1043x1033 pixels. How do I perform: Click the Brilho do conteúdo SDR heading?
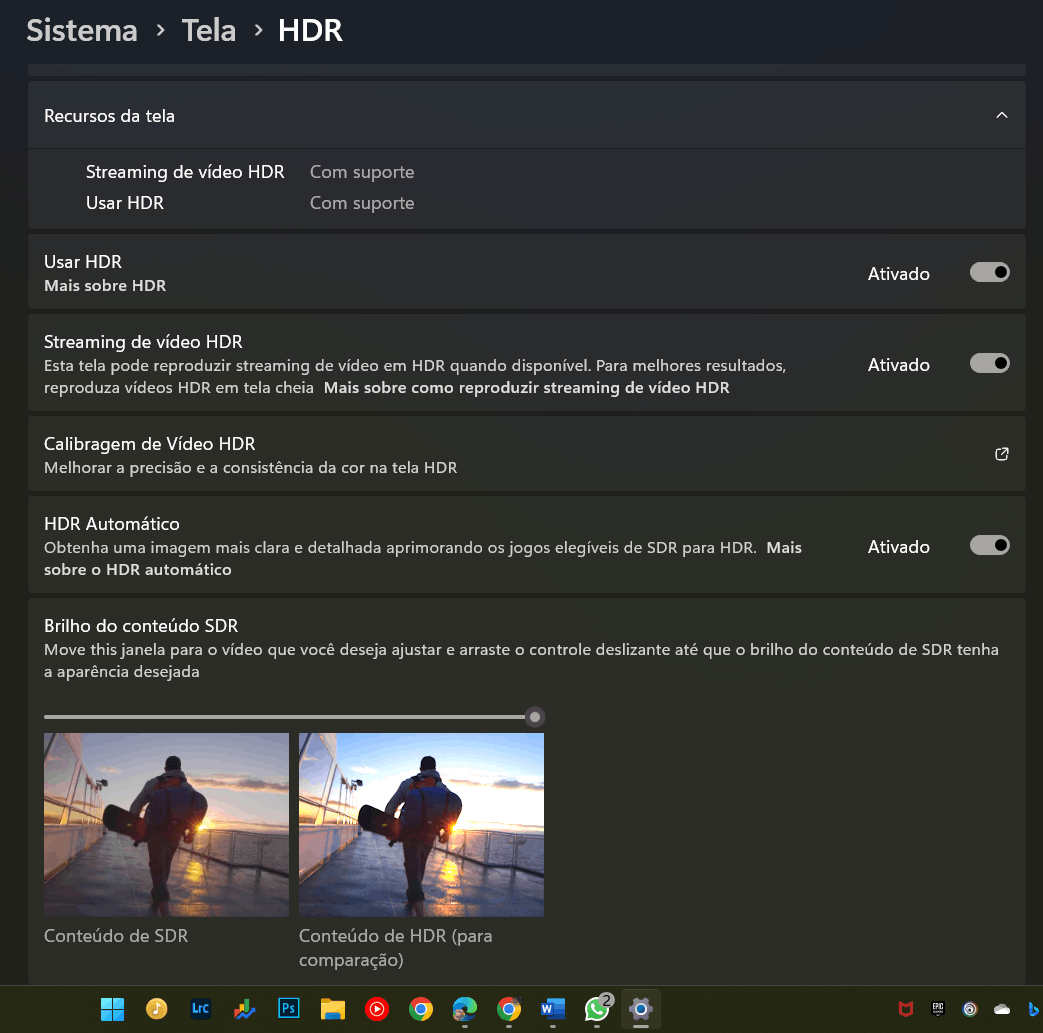click(141, 626)
